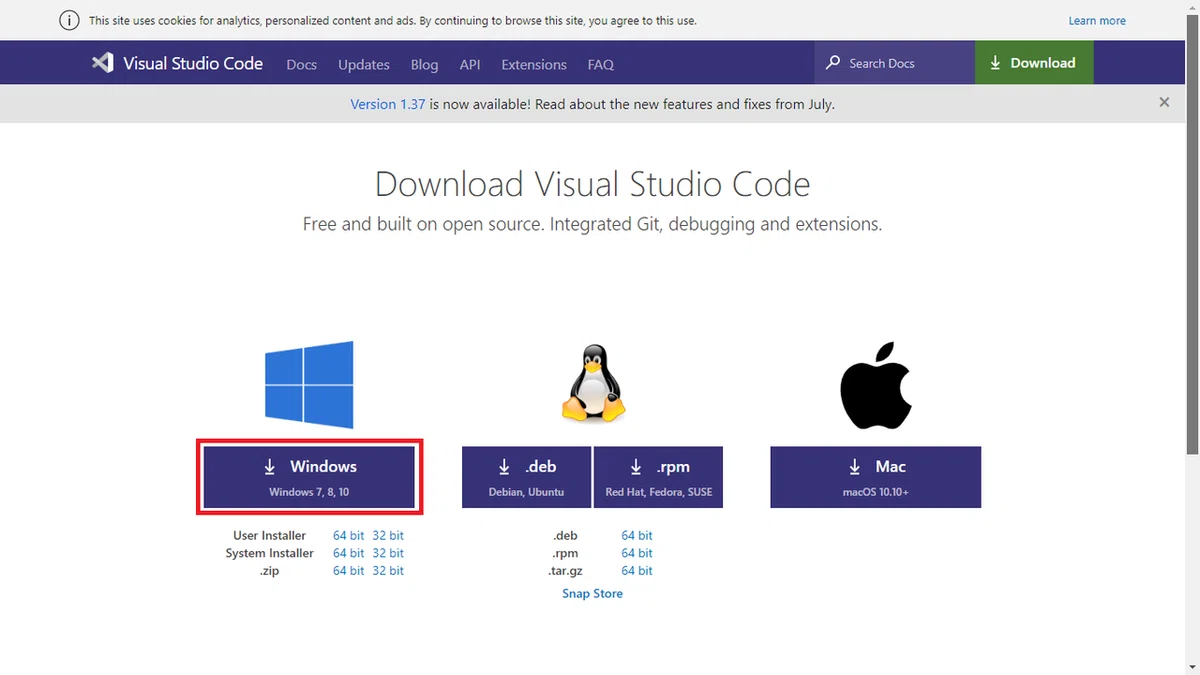Click .tar.gz 64 bit link
The height and width of the screenshot is (675, 1200).
pyautogui.click(x=637, y=571)
